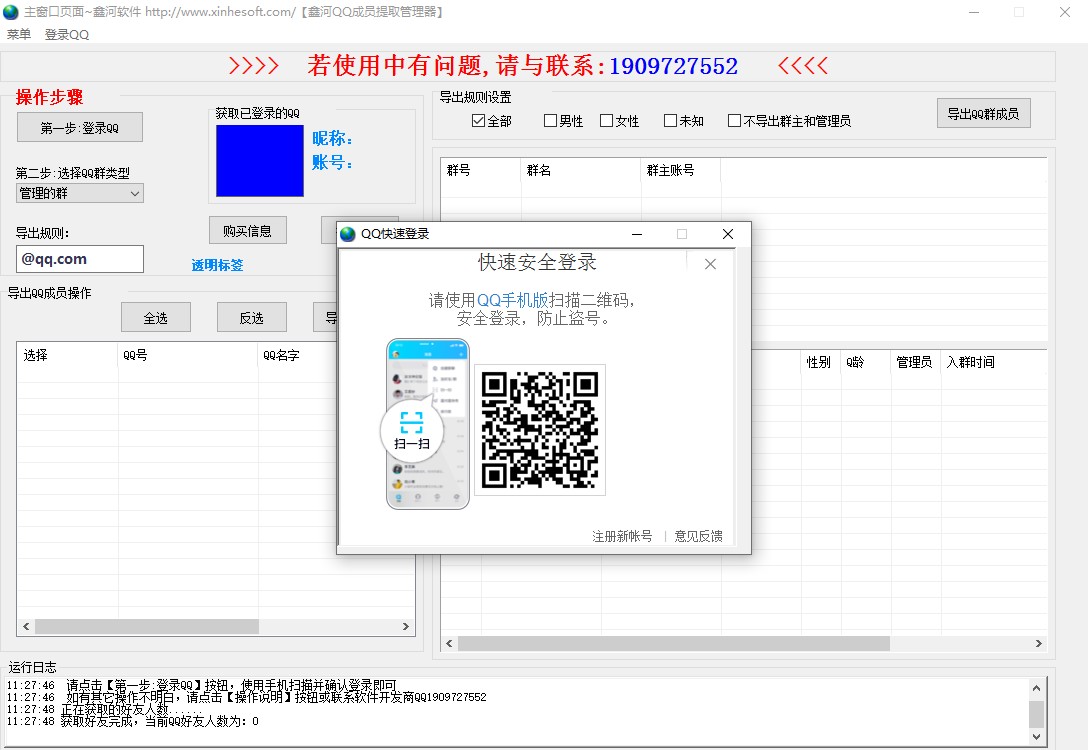1088x750 pixels.
Task: Click right arrow of right table scrollbar
Action: tap(1039, 644)
